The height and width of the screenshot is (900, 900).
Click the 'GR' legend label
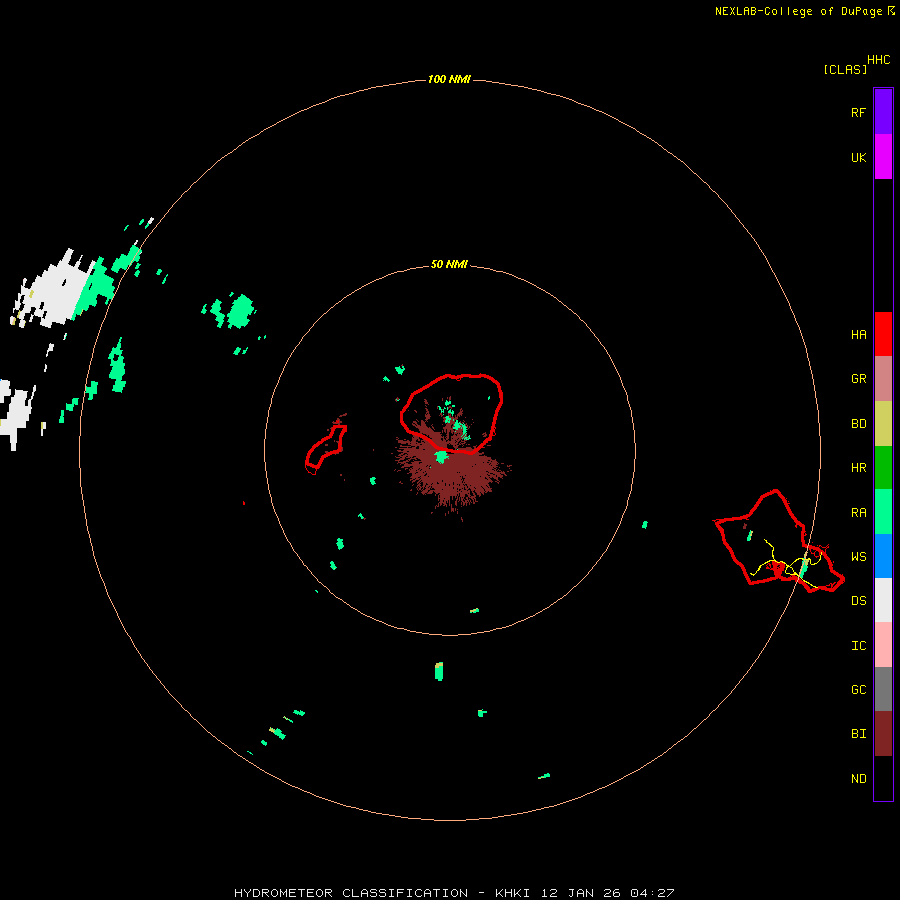click(x=858, y=379)
